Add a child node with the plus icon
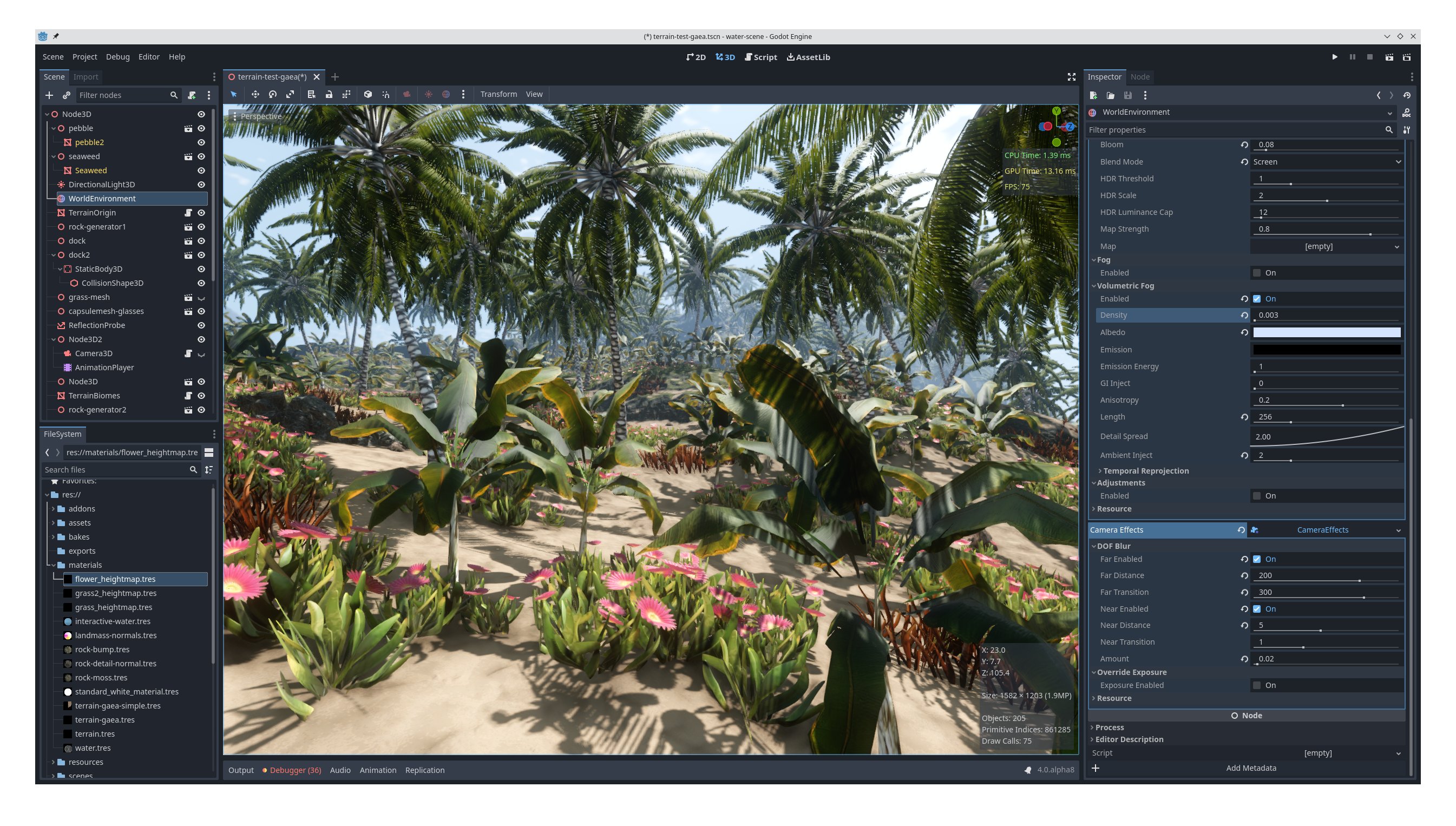Screen dimensions: 1456x826 (x=49, y=95)
